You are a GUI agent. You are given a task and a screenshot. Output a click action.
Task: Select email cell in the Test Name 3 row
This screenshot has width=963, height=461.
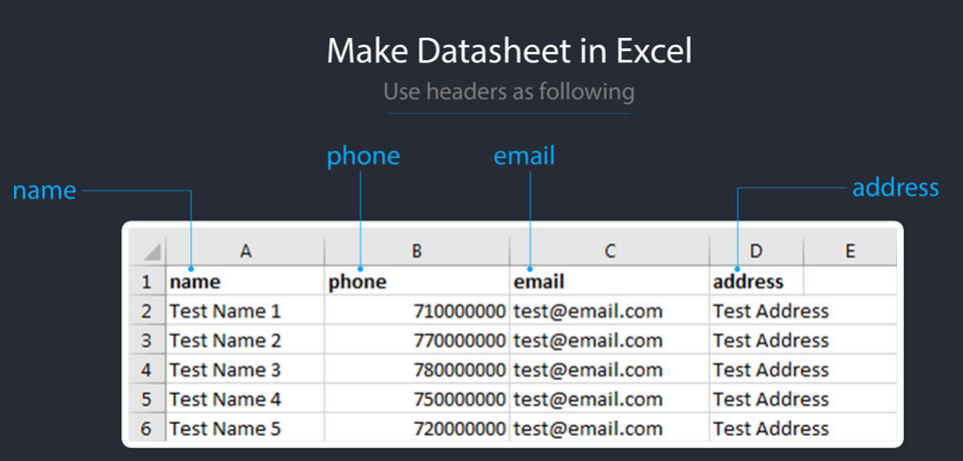pos(609,370)
